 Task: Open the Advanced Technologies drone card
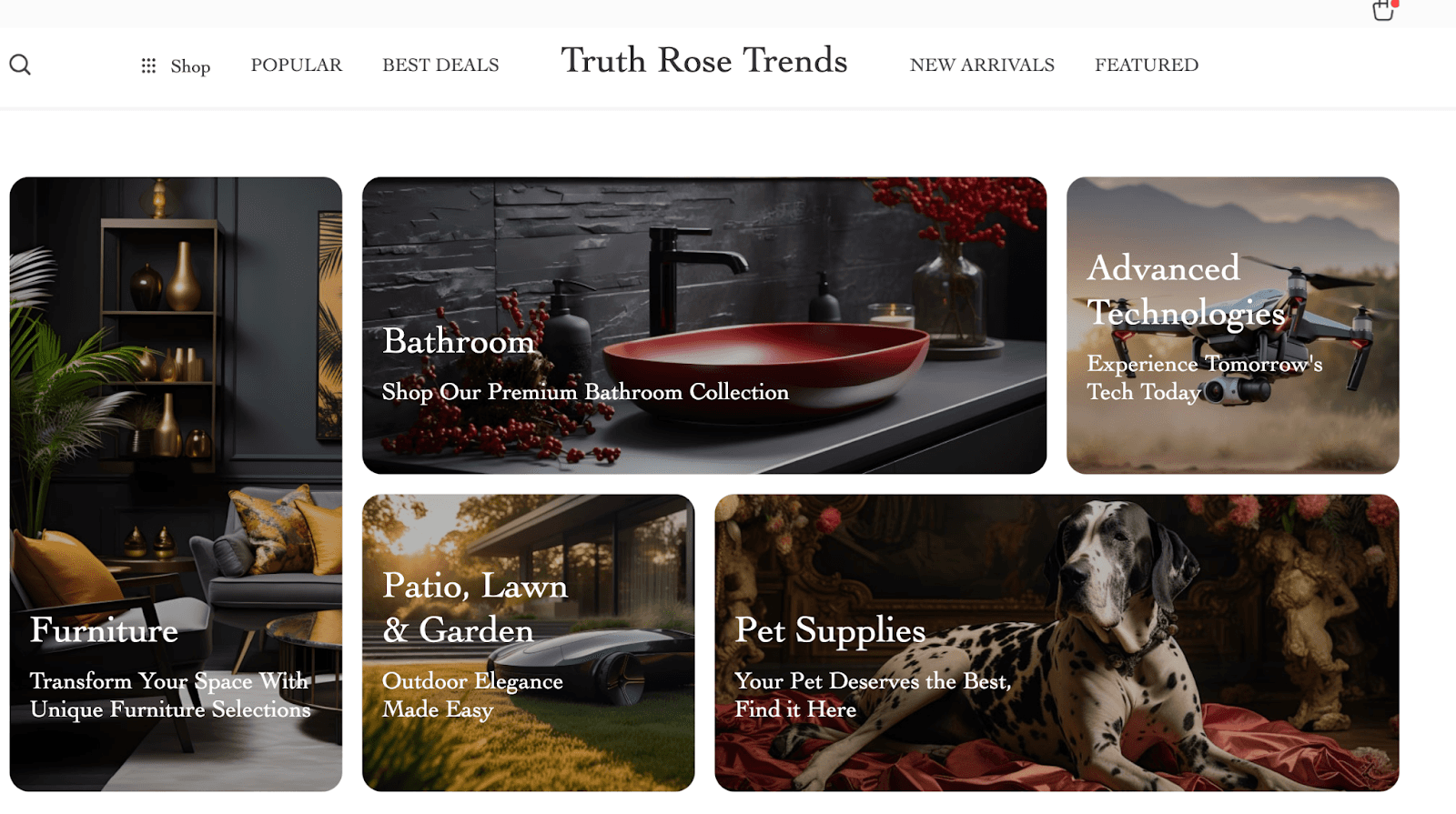1233,326
